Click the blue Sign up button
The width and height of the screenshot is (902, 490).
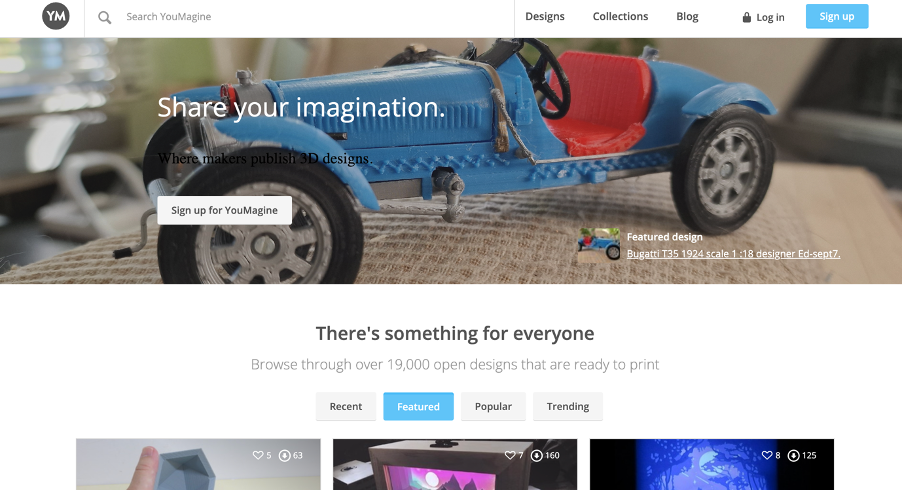point(837,16)
